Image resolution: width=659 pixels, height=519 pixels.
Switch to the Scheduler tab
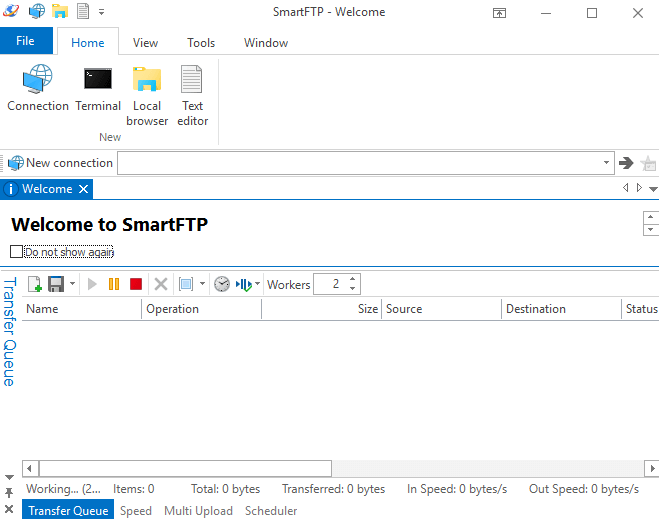[271, 511]
